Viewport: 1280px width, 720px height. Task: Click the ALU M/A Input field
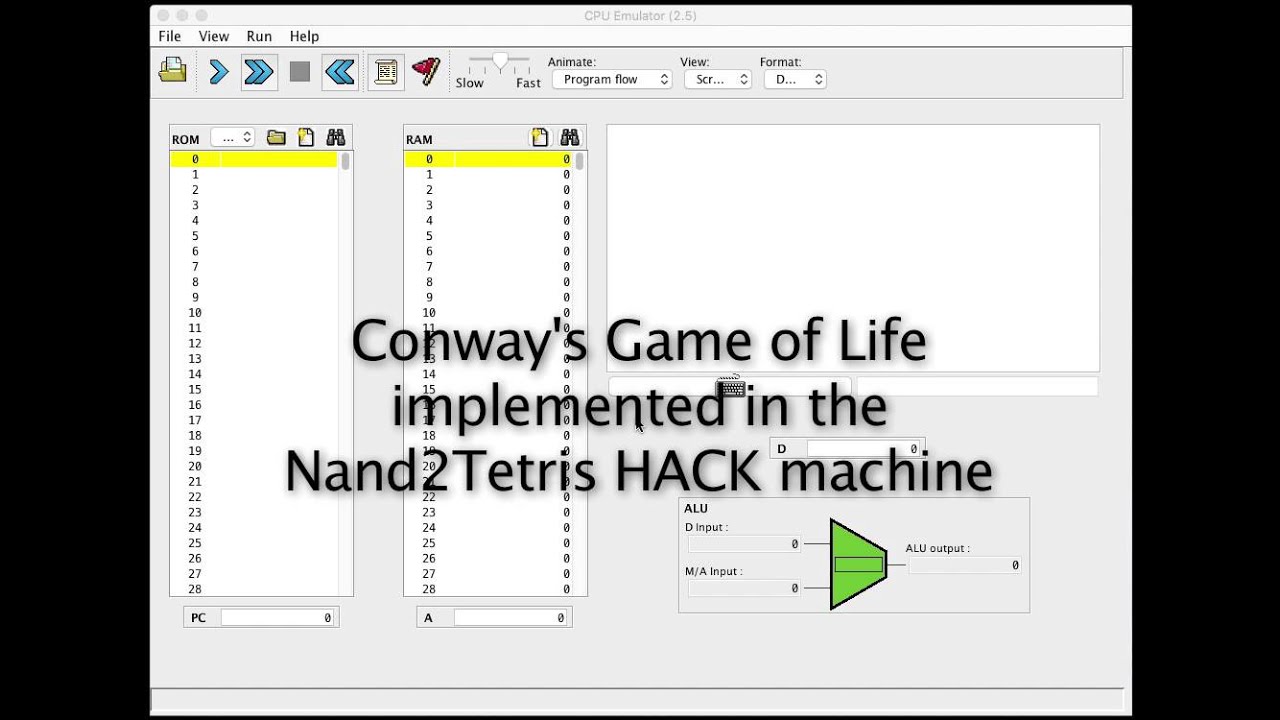[744, 588]
